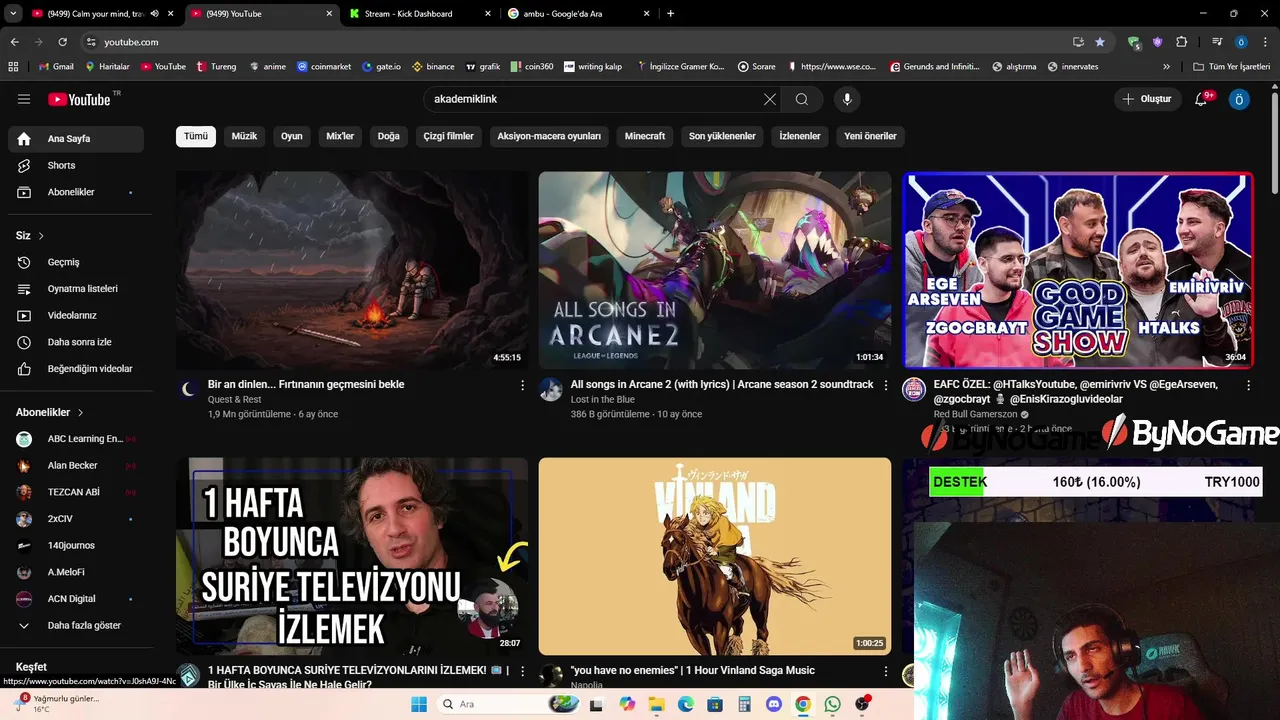Open WhatsApp from the taskbar
This screenshot has height=720, width=1280.
pyautogui.click(x=832, y=704)
